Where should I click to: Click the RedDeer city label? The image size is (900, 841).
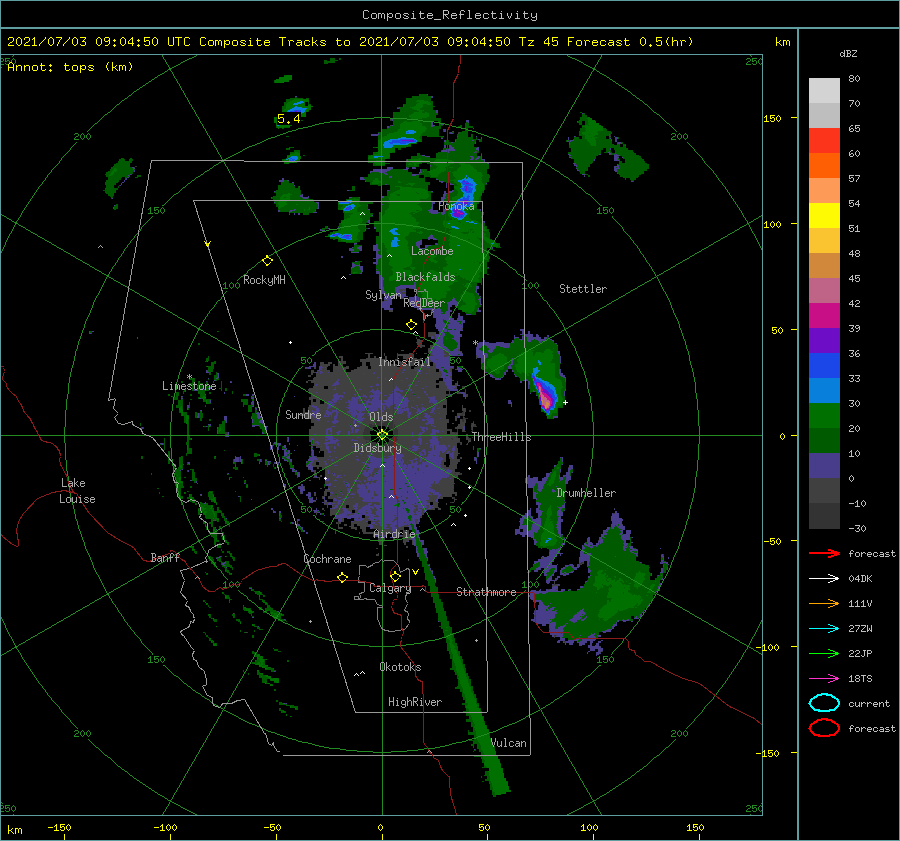(424, 303)
